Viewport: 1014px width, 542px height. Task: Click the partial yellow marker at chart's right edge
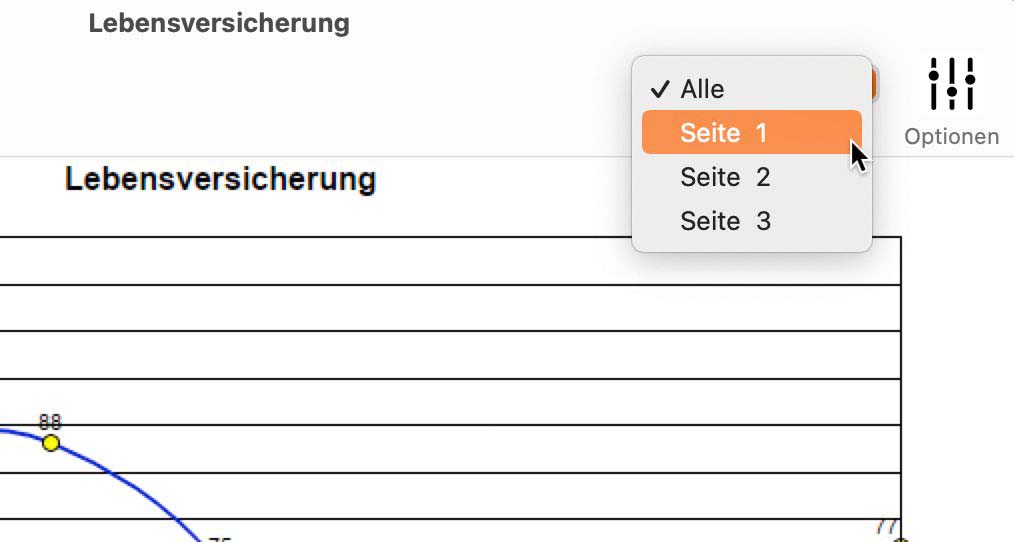click(x=901, y=539)
